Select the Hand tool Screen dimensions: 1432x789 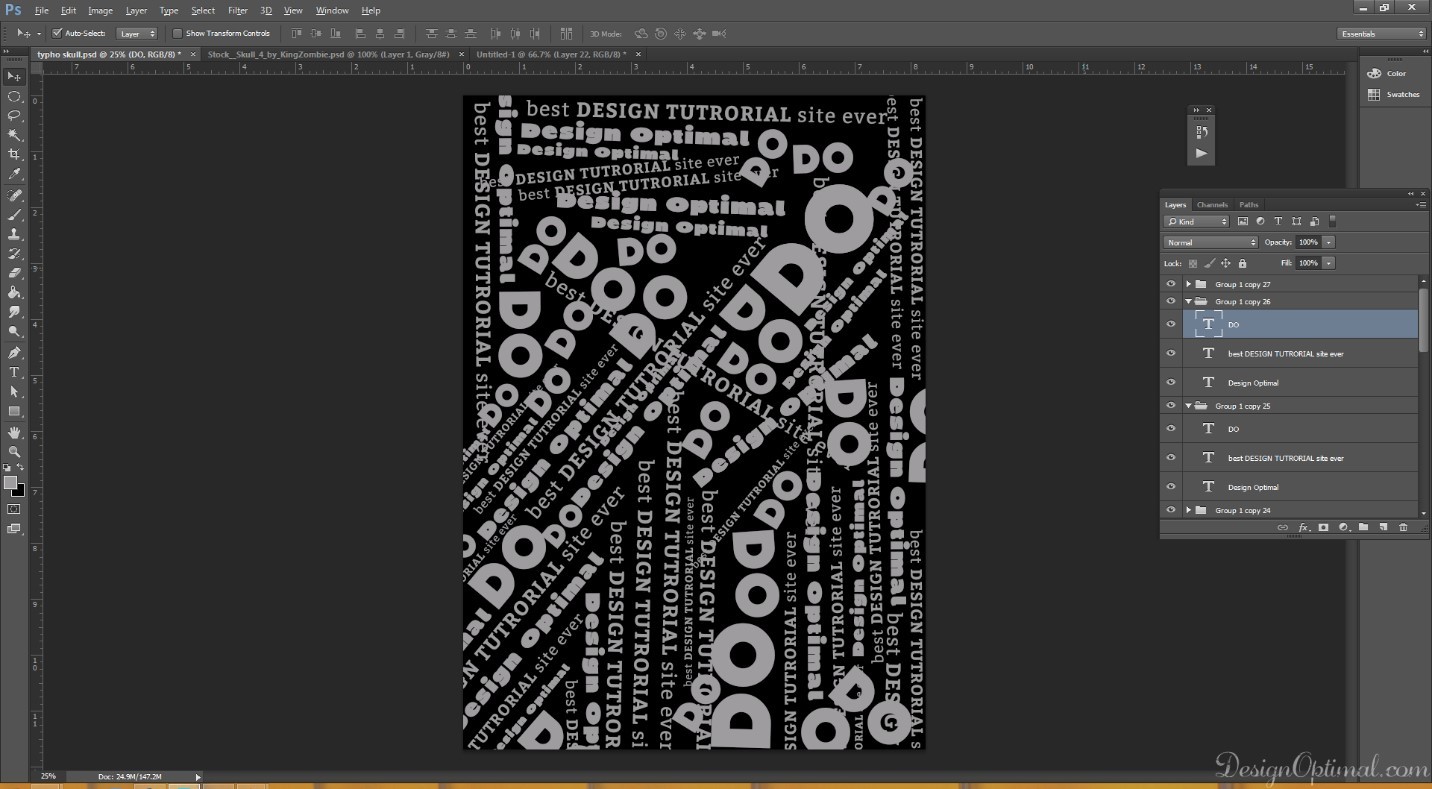tap(14, 433)
